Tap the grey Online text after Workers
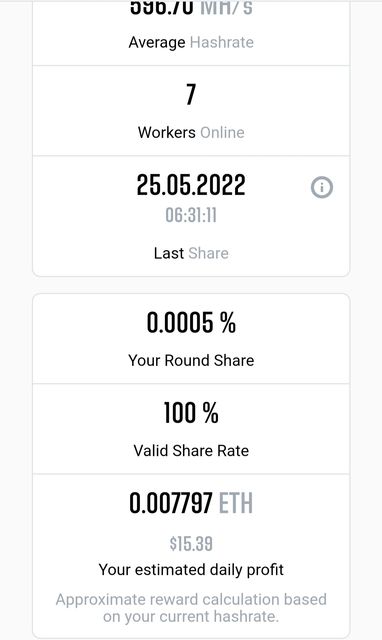This screenshot has width=382, height=640. pos(222,132)
